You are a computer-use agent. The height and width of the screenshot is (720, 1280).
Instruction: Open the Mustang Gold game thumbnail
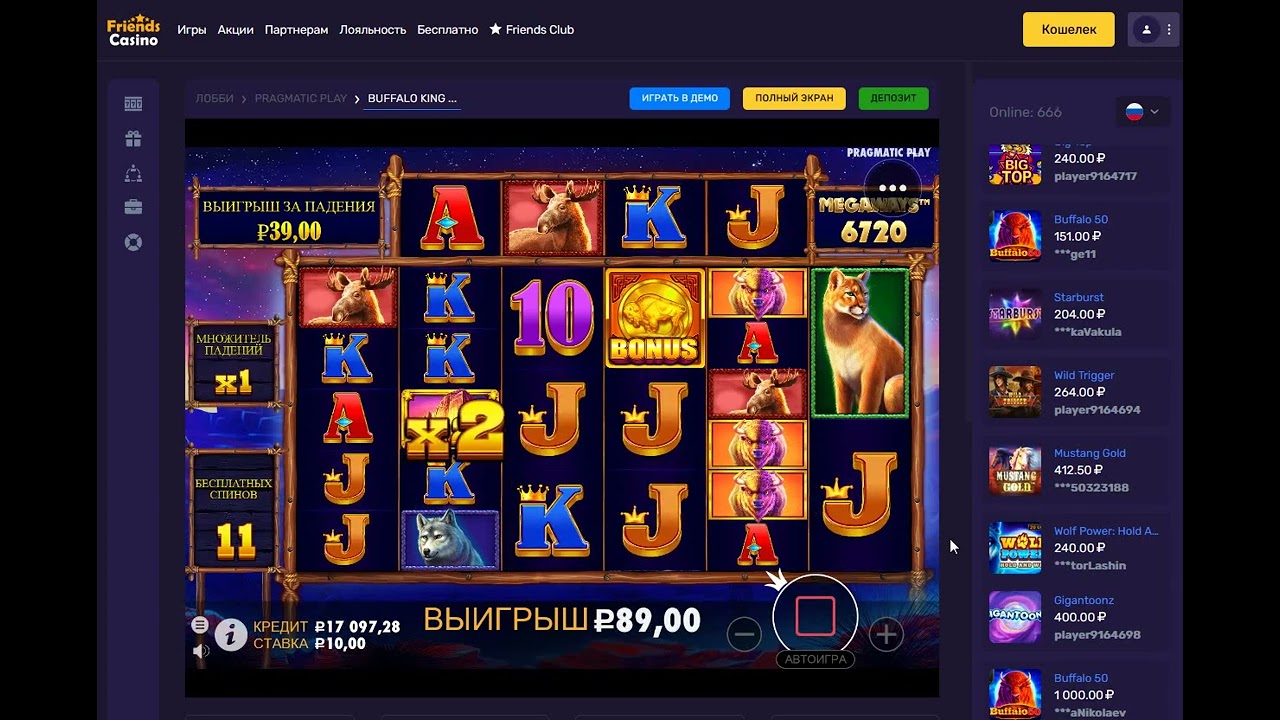click(1015, 470)
